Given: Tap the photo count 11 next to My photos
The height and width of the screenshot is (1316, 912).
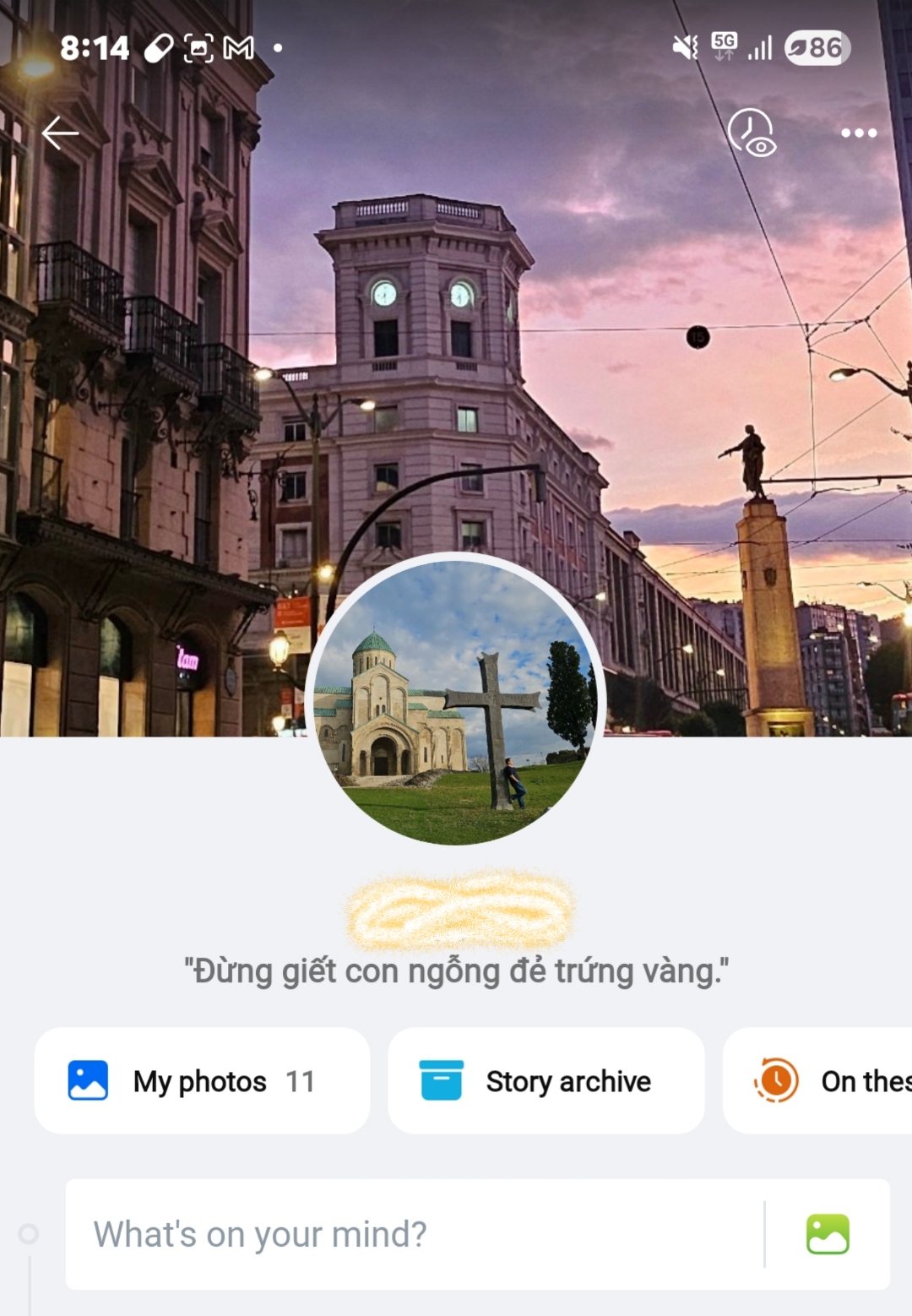Looking at the screenshot, I should pos(300,1081).
